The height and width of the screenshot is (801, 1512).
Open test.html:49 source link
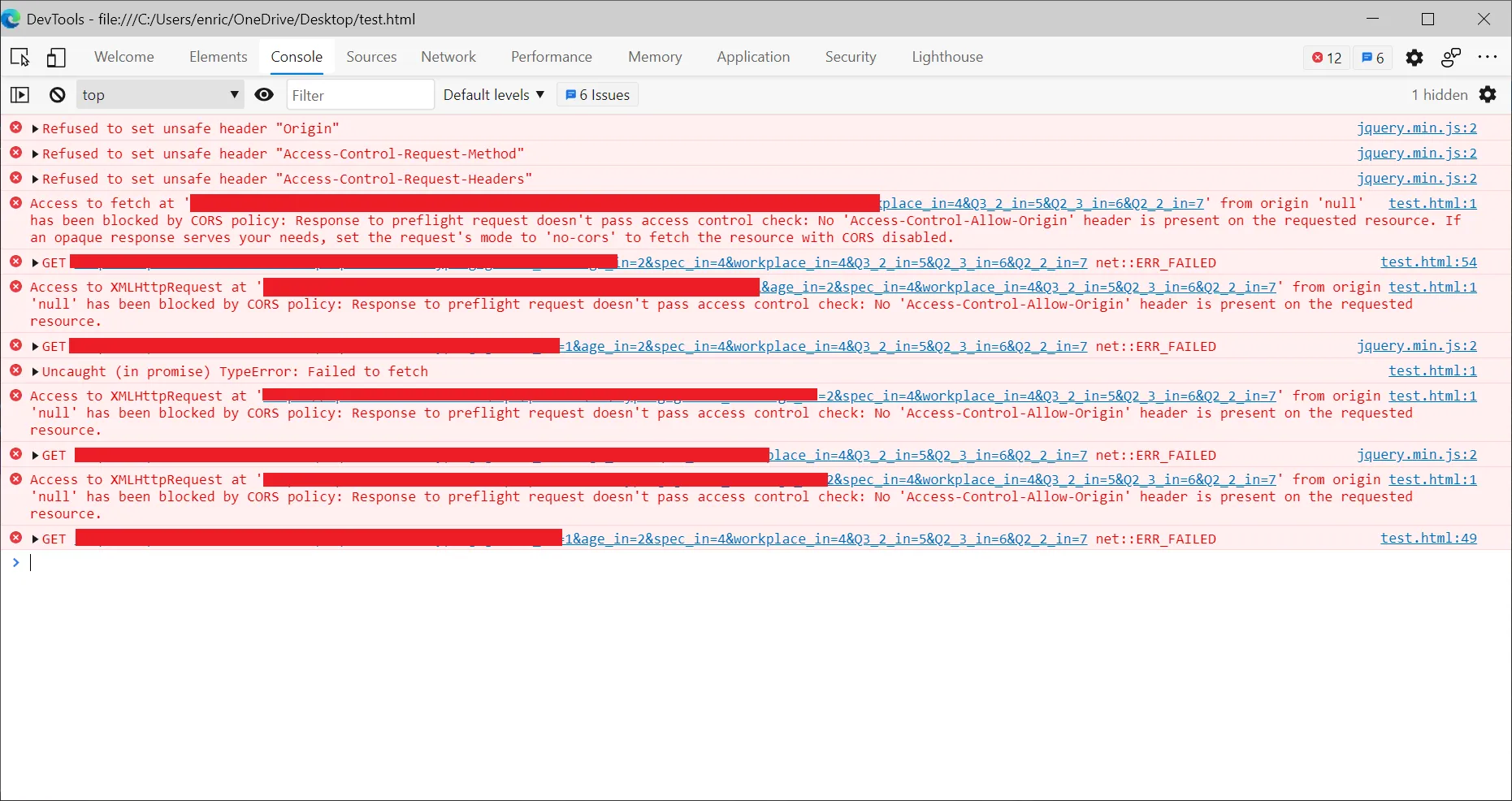tap(1428, 538)
